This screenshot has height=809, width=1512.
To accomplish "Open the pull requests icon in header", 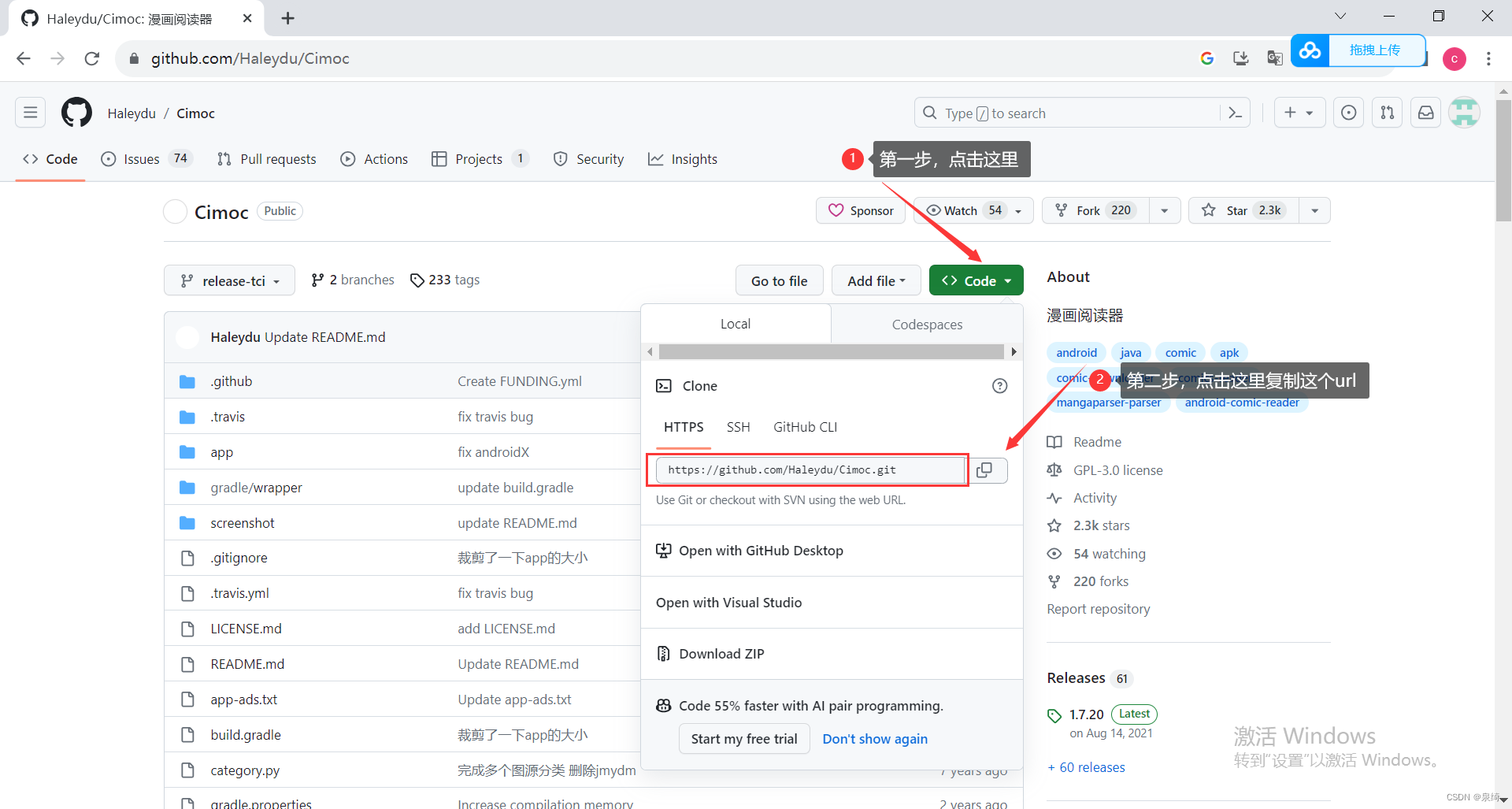I will [1387, 113].
